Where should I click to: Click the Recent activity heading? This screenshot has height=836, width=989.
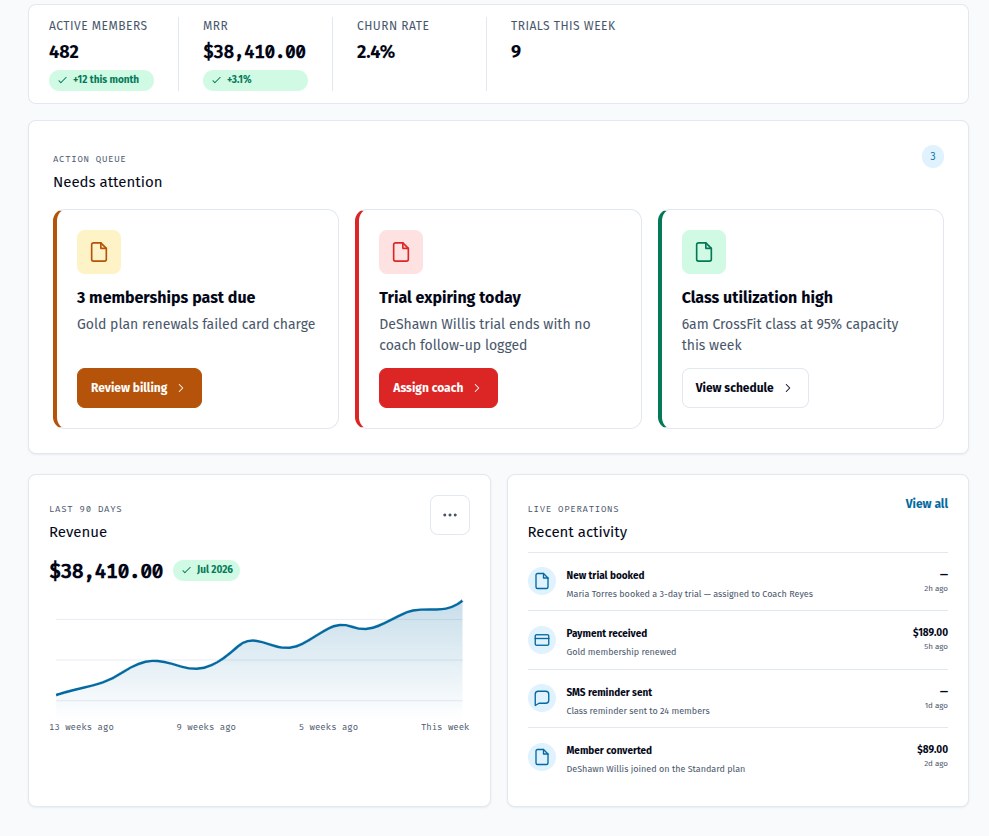577,532
